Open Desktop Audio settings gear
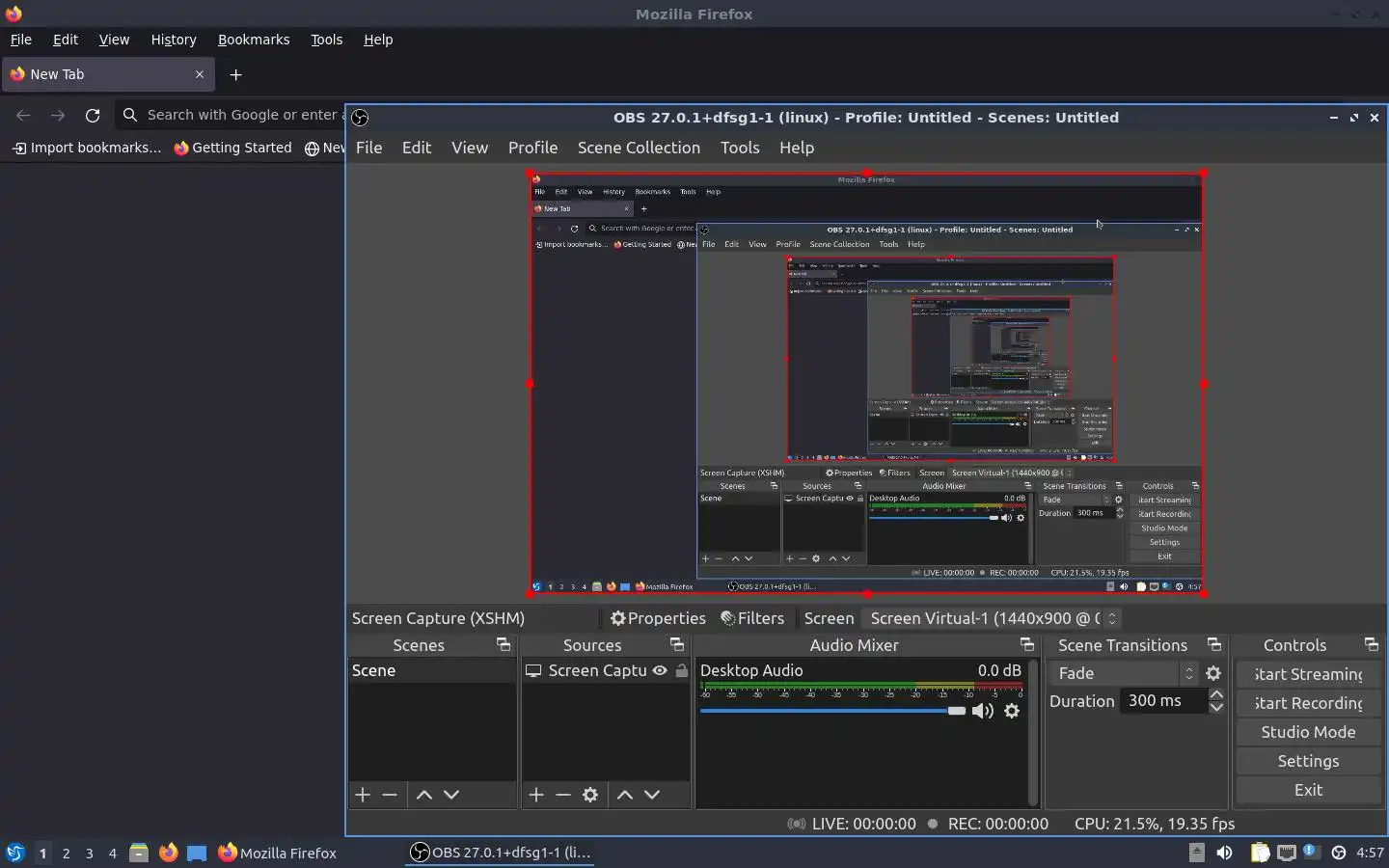1389x868 pixels. coord(1012,711)
